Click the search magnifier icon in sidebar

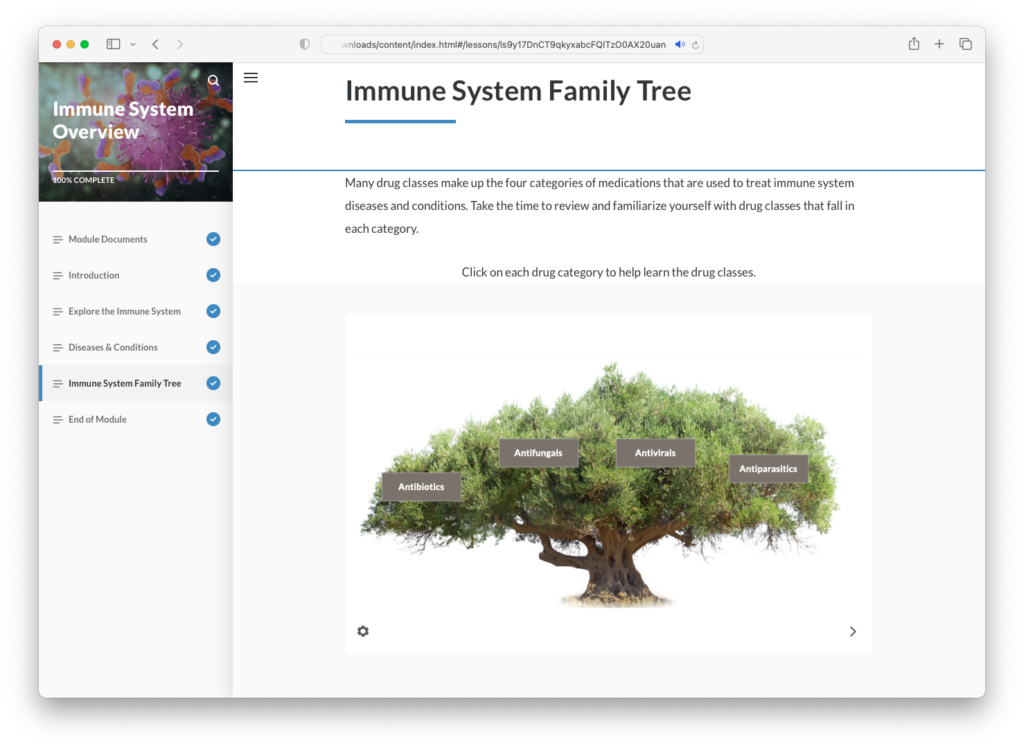pyautogui.click(x=214, y=80)
